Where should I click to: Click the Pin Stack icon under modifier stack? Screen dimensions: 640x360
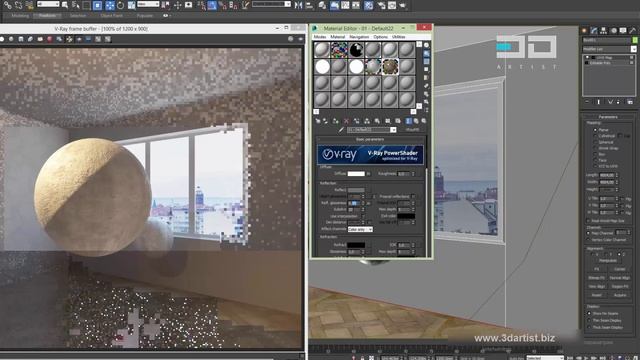587,102
